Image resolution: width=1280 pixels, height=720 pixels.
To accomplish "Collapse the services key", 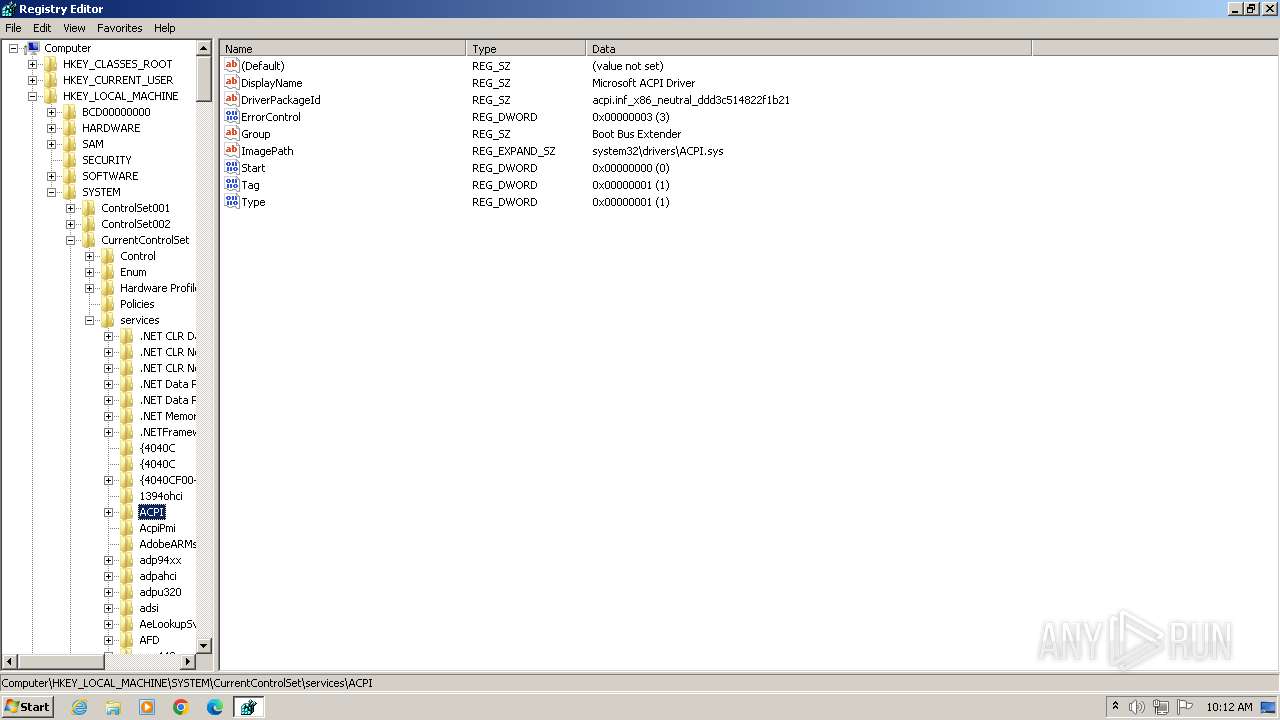I will [x=90, y=320].
